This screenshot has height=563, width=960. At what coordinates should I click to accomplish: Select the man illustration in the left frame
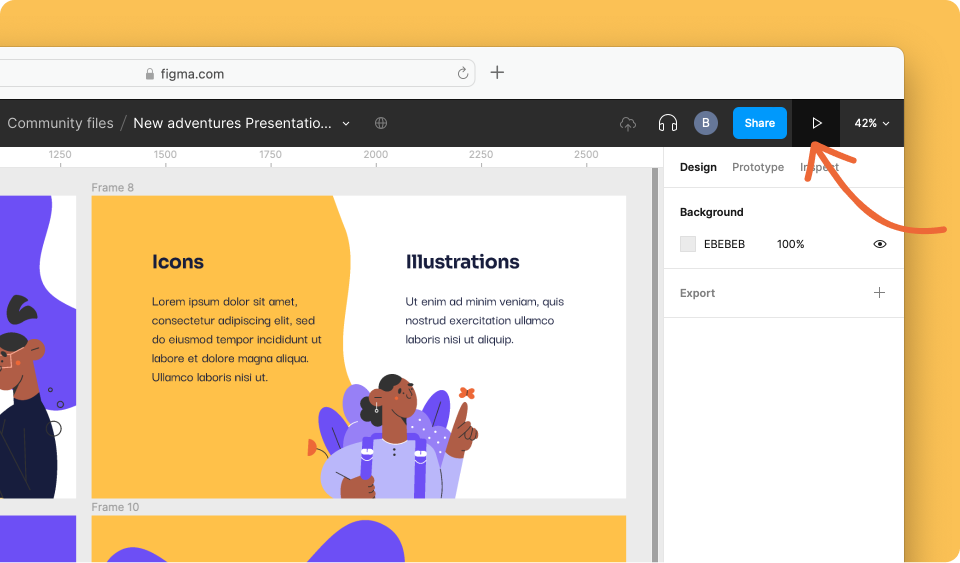[x=28, y=398]
